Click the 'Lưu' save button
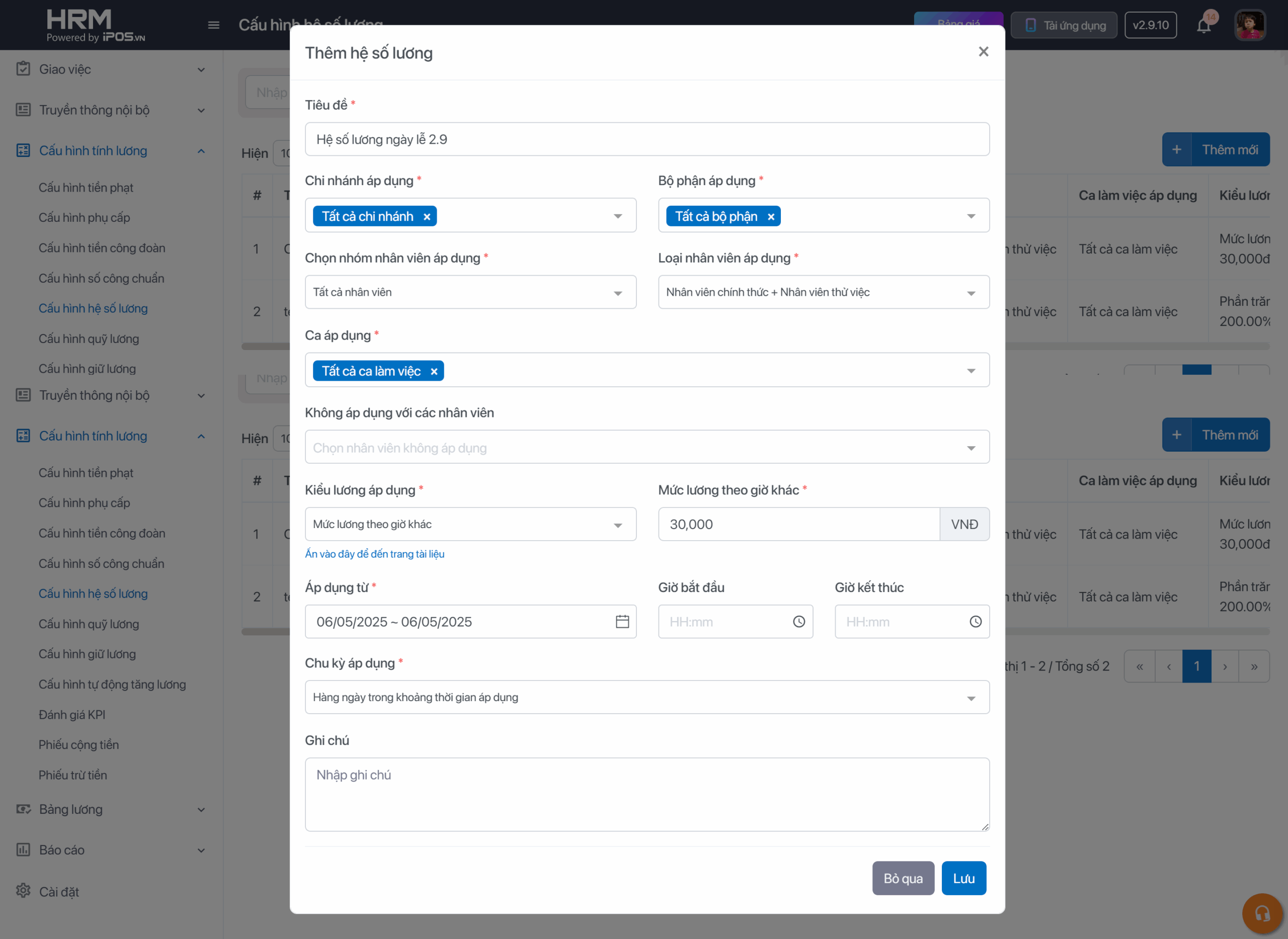The width and height of the screenshot is (1288, 939). pyautogui.click(x=963, y=878)
